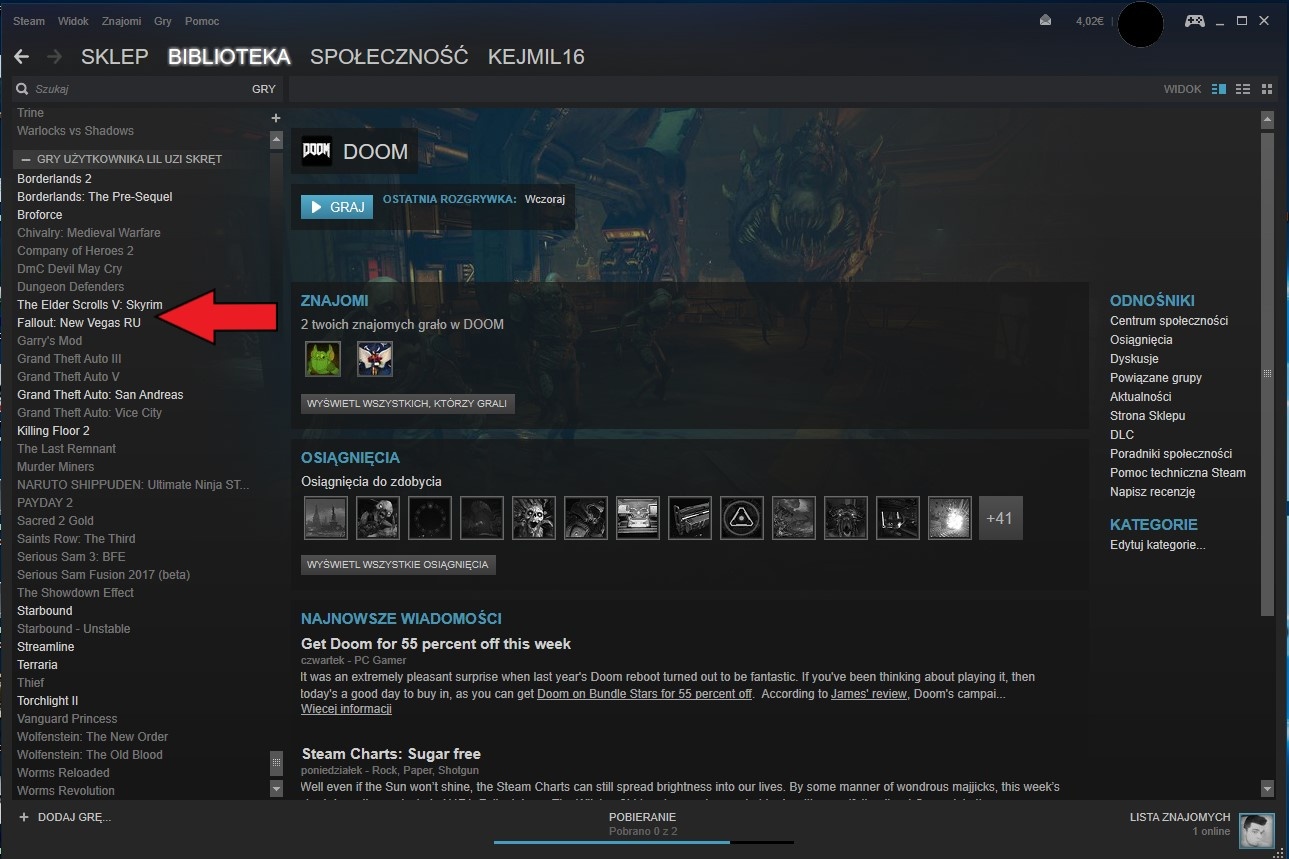Select Terraria in the game list

(37, 665)
